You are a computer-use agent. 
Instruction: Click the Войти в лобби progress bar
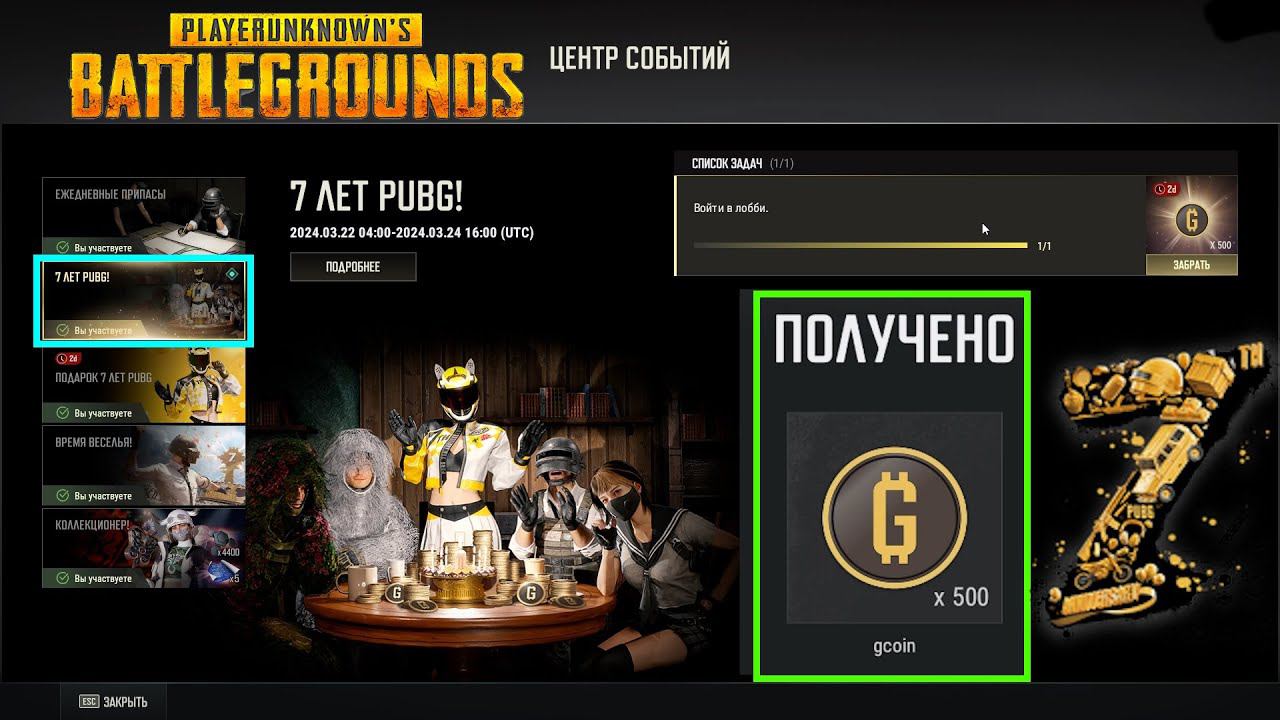tap(860, 245)
